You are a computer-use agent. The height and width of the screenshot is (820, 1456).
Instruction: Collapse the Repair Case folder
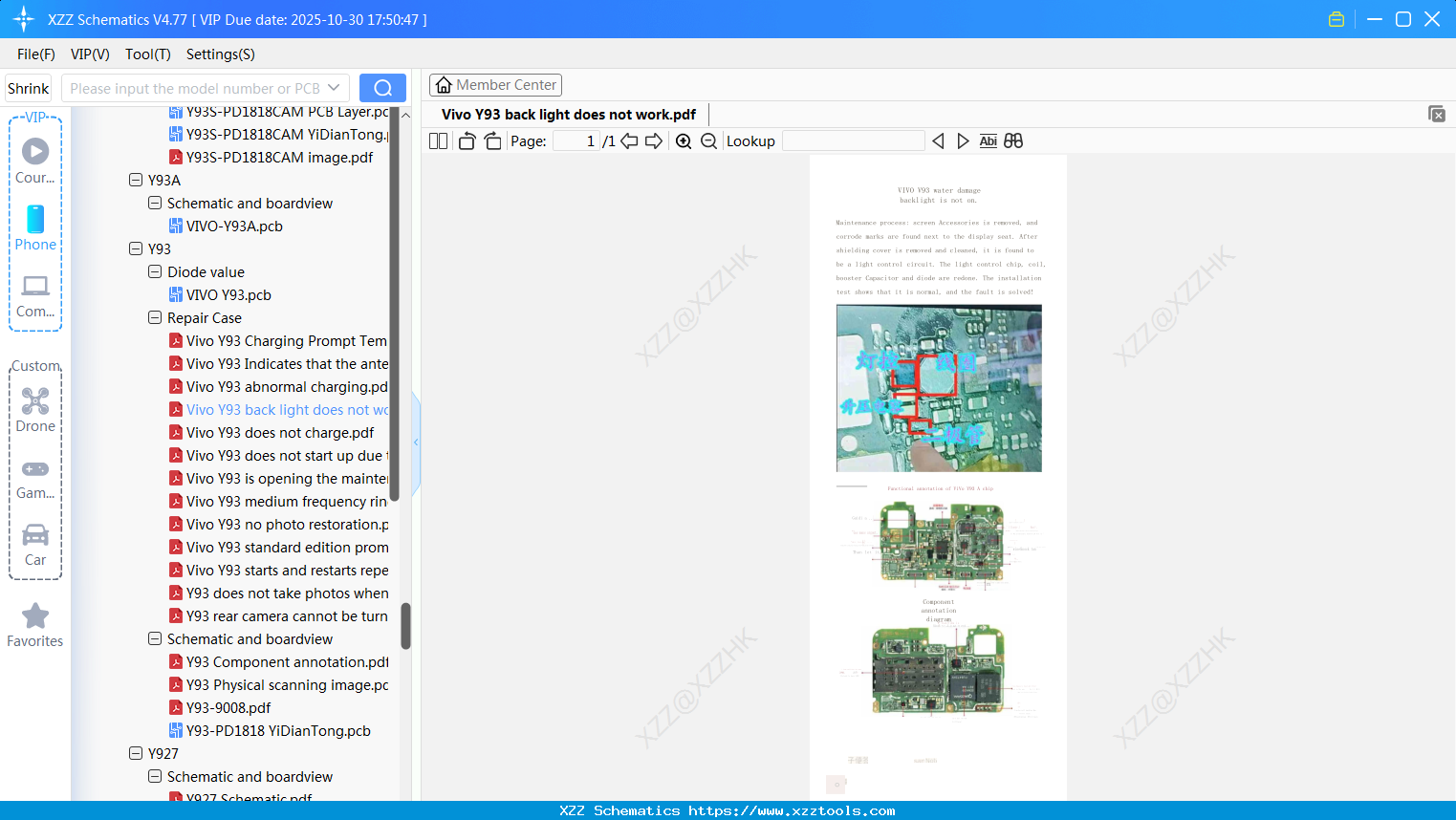155,317
